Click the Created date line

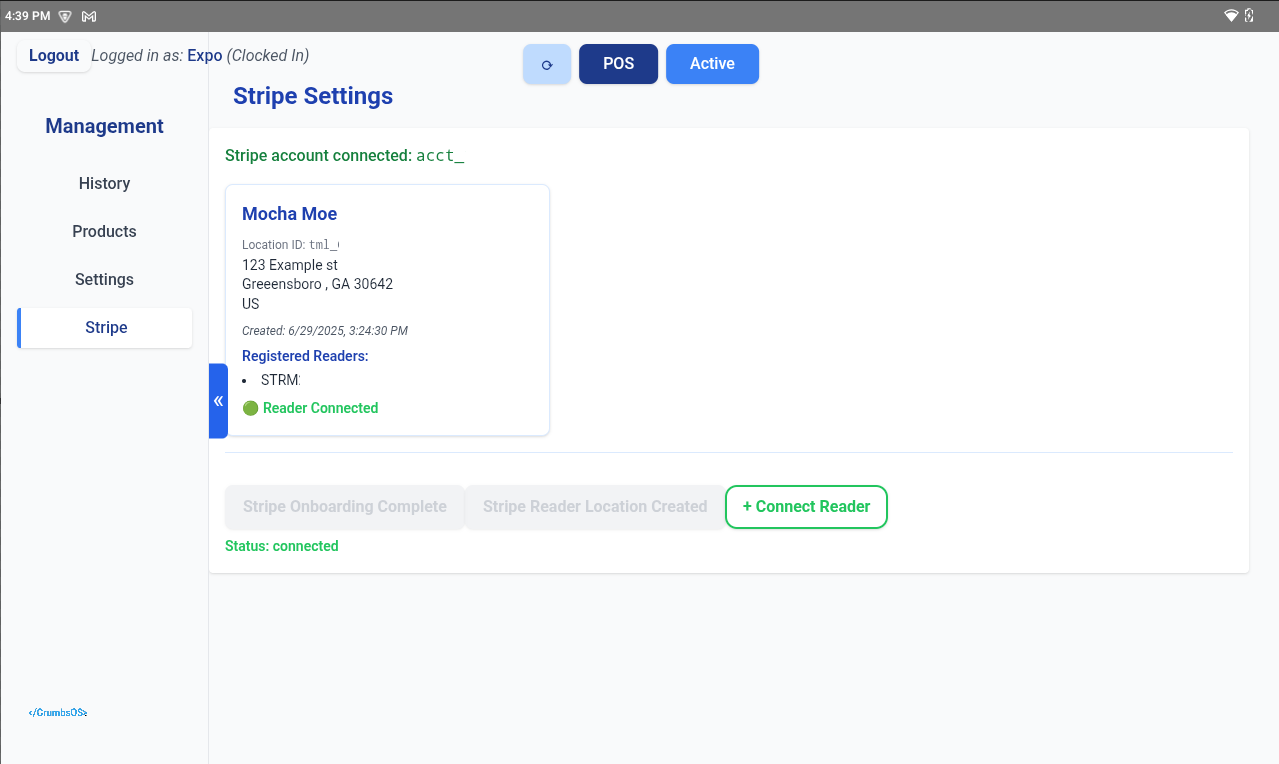pyautogui.click(x=325, y=331)
